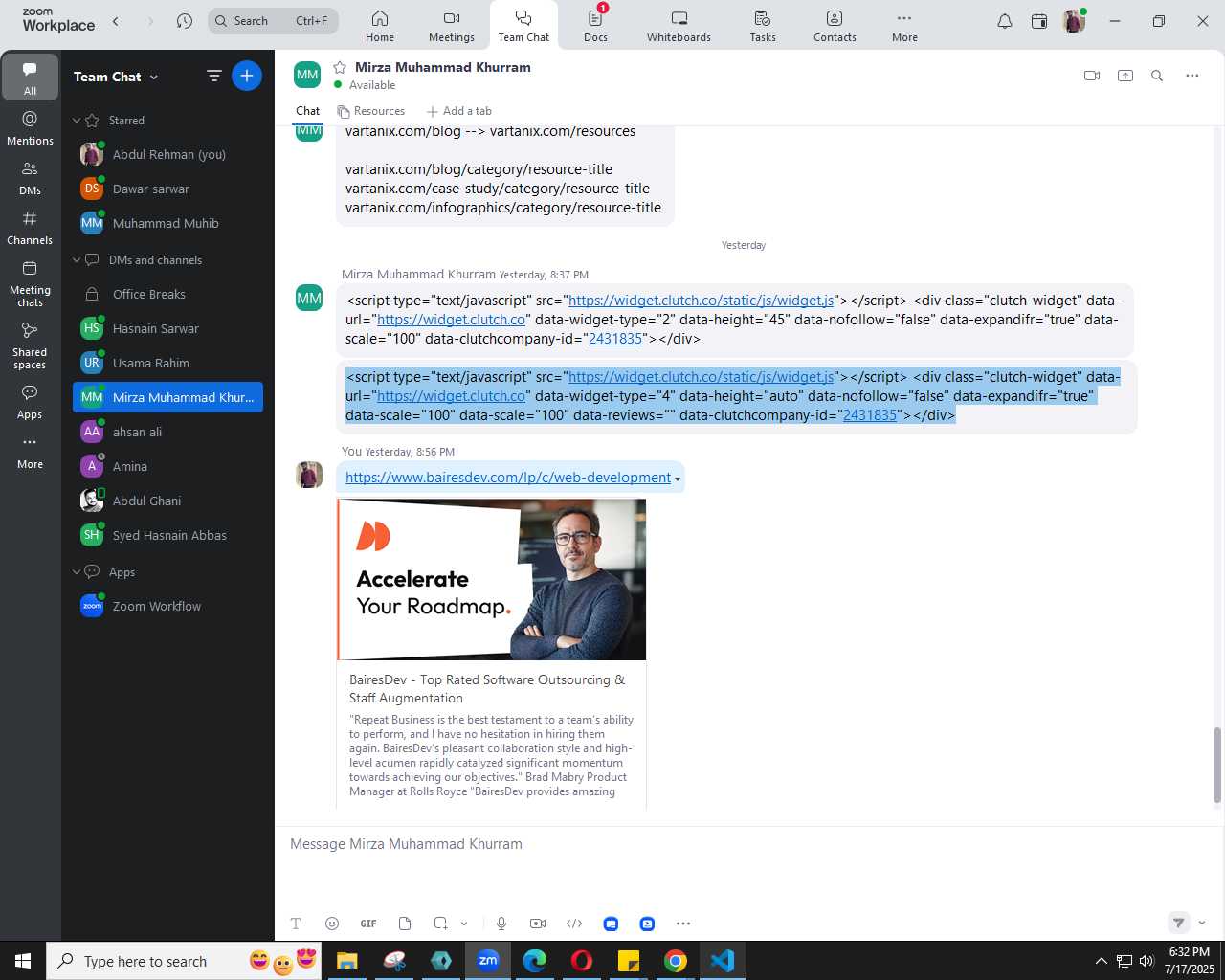Open notifications bell

coord(1005,21)
